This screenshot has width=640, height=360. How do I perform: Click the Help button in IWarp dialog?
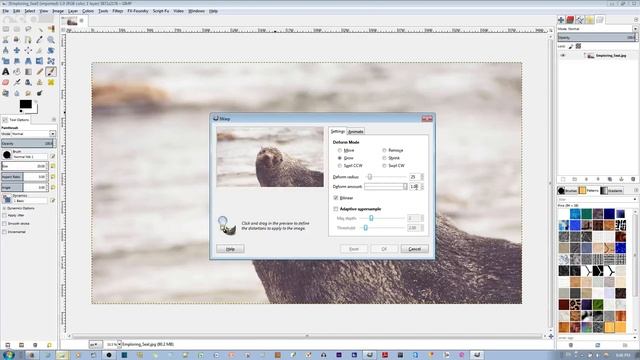click(230, 249)
